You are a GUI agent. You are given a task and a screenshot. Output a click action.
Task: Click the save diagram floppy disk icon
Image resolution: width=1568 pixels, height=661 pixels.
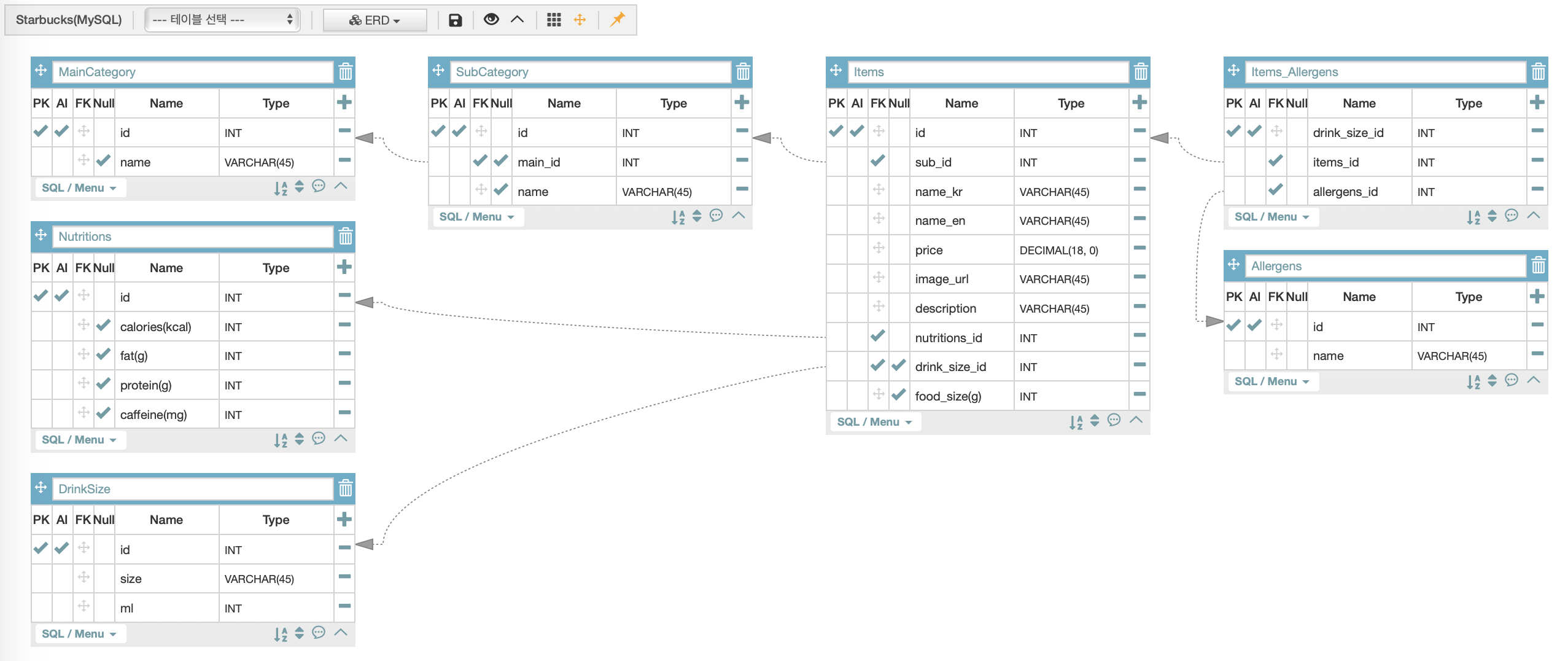(454, 20)
